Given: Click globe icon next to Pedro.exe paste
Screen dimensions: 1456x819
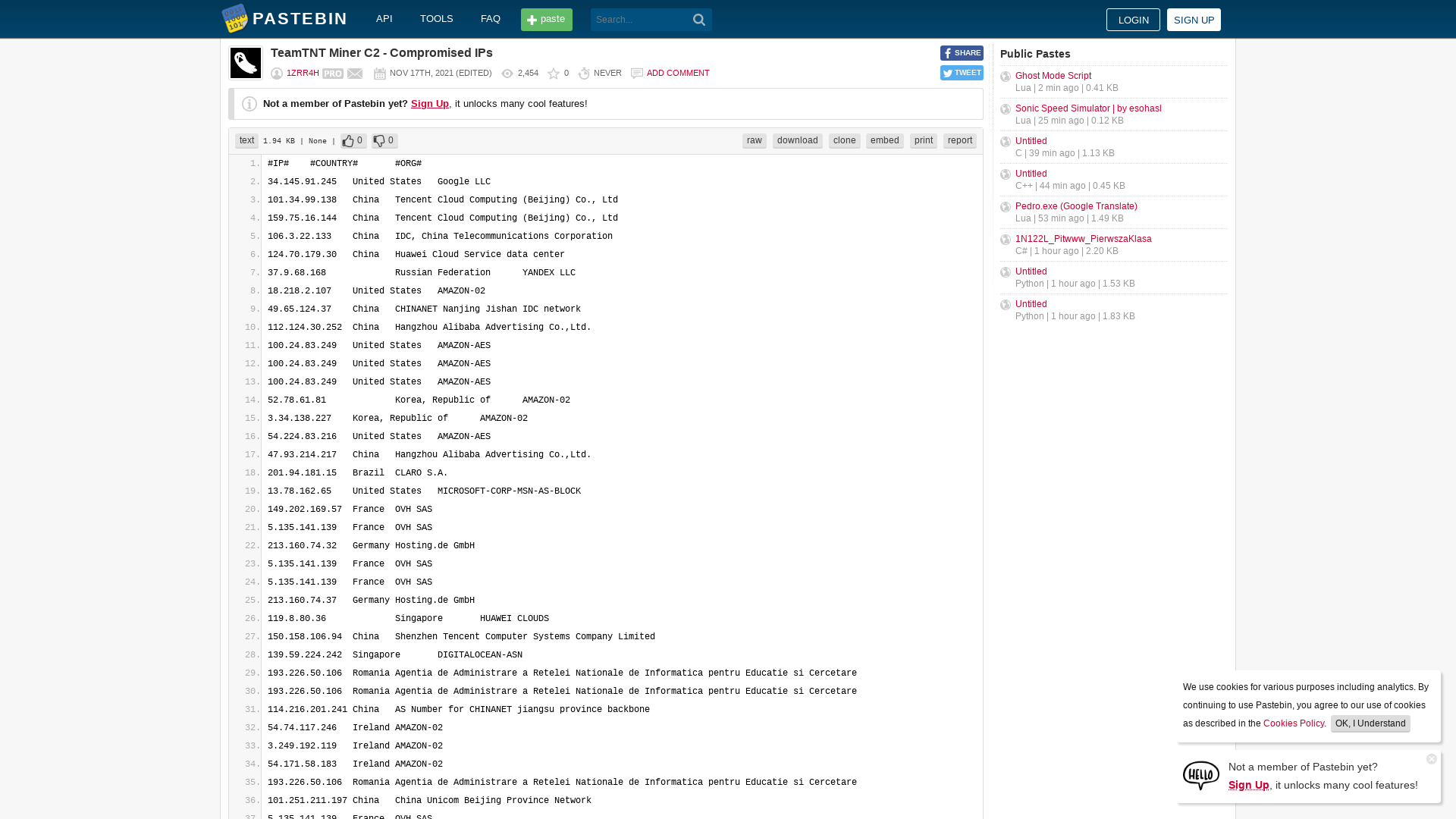Looking at the screenshot, I should [1006, 207].
